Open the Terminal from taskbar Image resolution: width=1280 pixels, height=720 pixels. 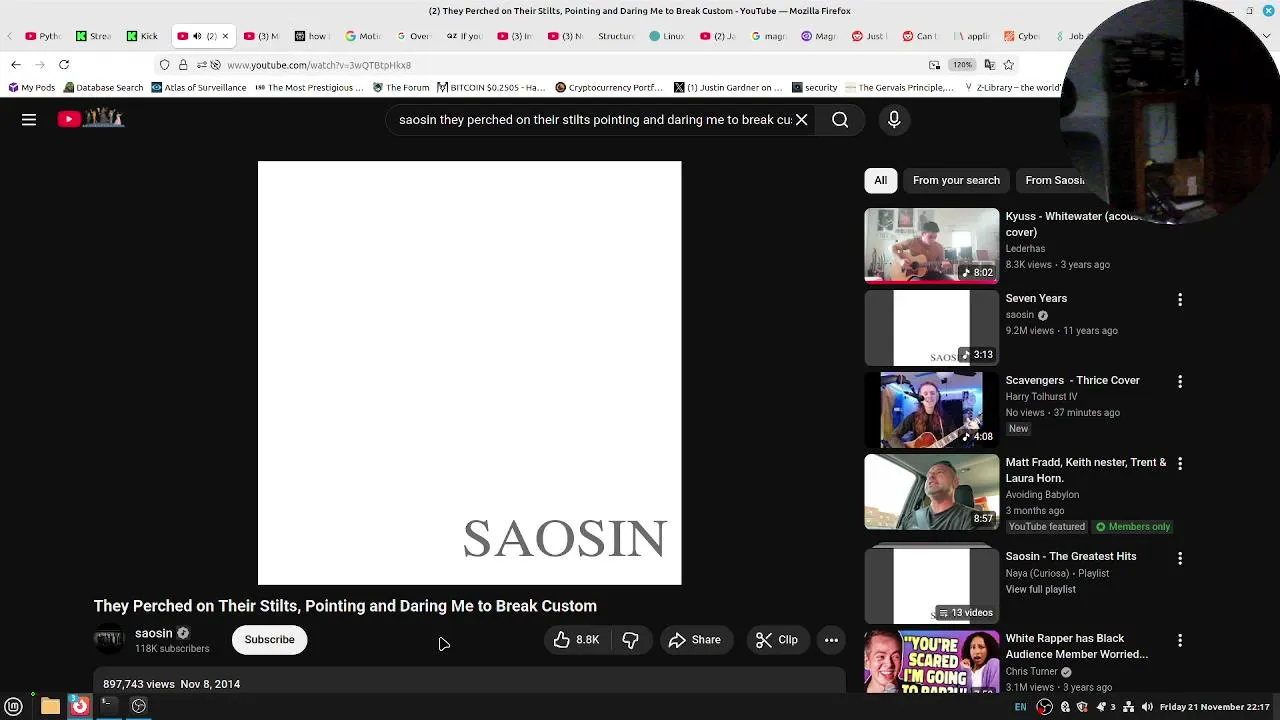click(107, 707)
